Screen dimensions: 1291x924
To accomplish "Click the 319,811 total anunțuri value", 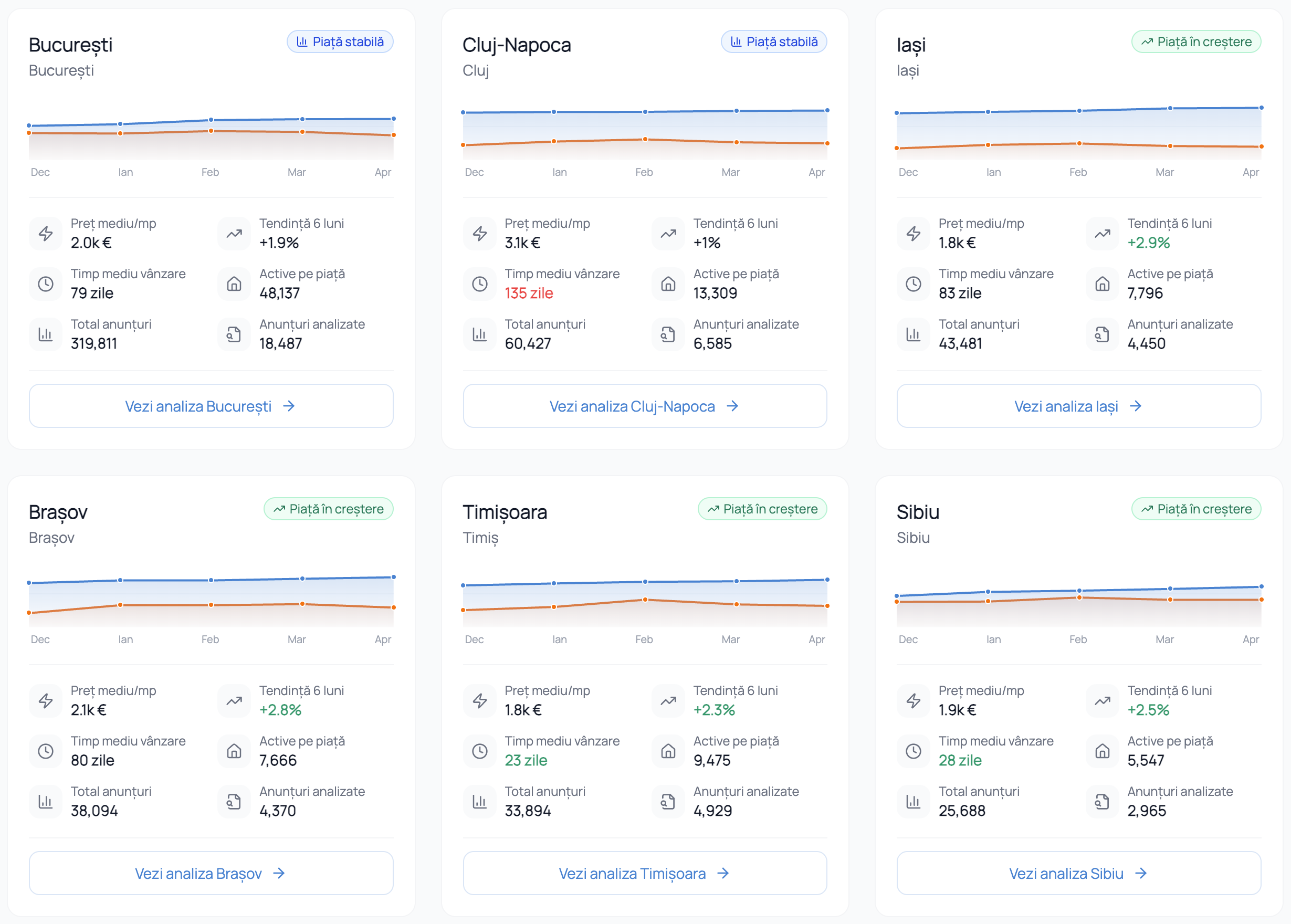I will pos(93,344).
